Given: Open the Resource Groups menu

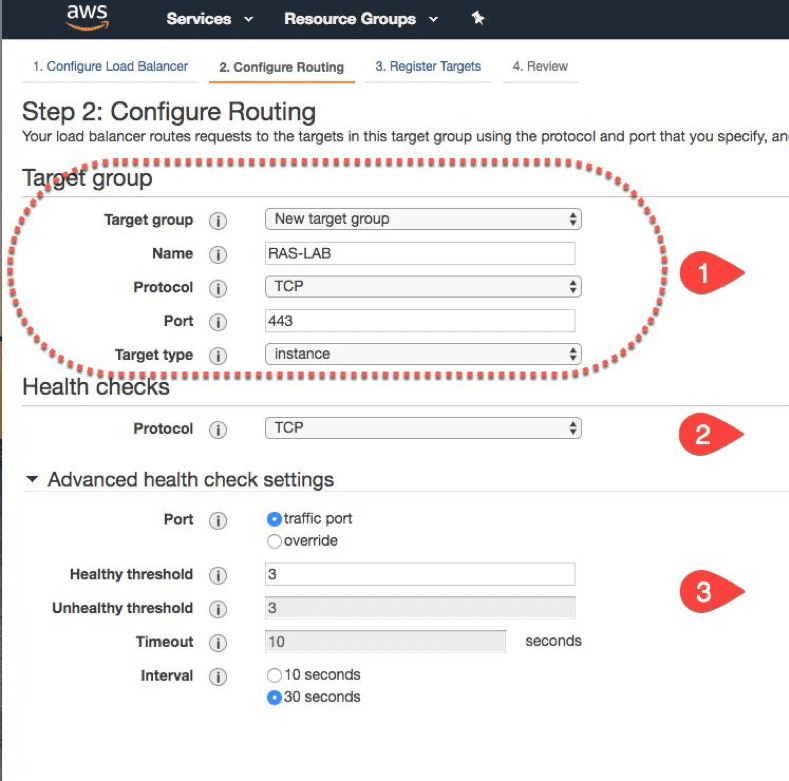Looking at the screenshot, I should pyautogui.click(x=361, y=19).
